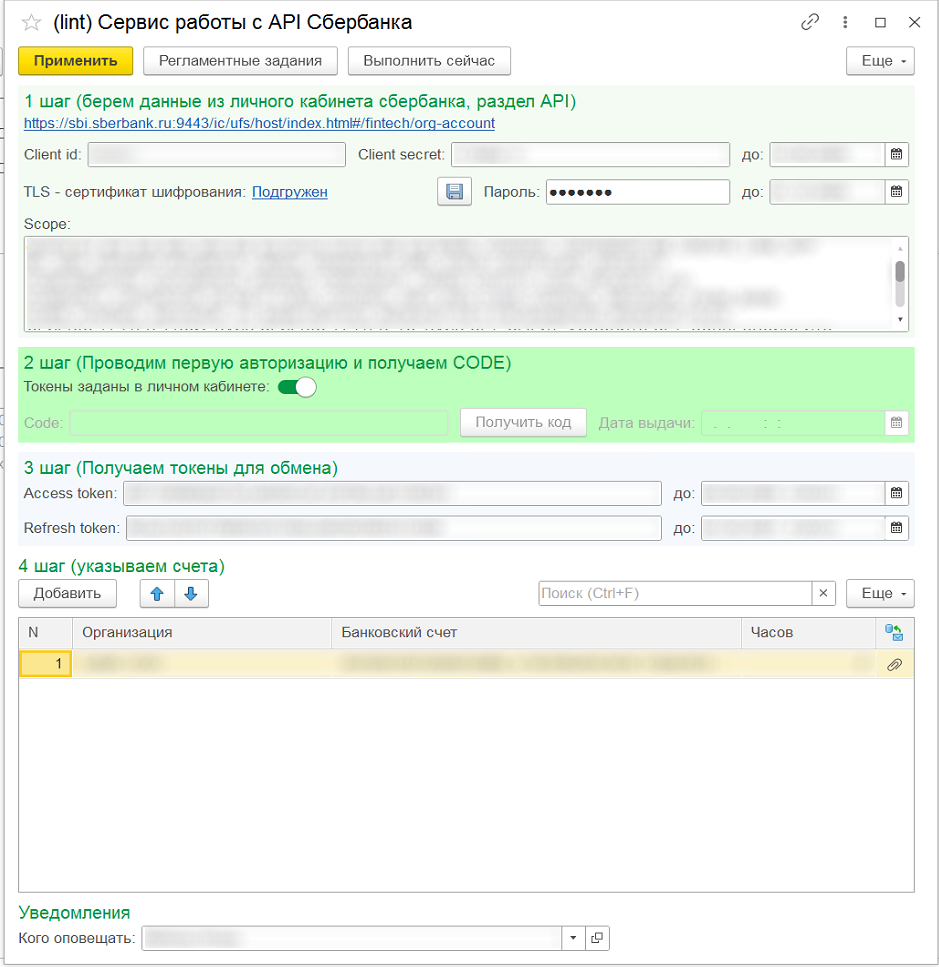Viewport: 939px width, 967px height.
Task: Select row number 1 cell
Action: pos(46,664)
